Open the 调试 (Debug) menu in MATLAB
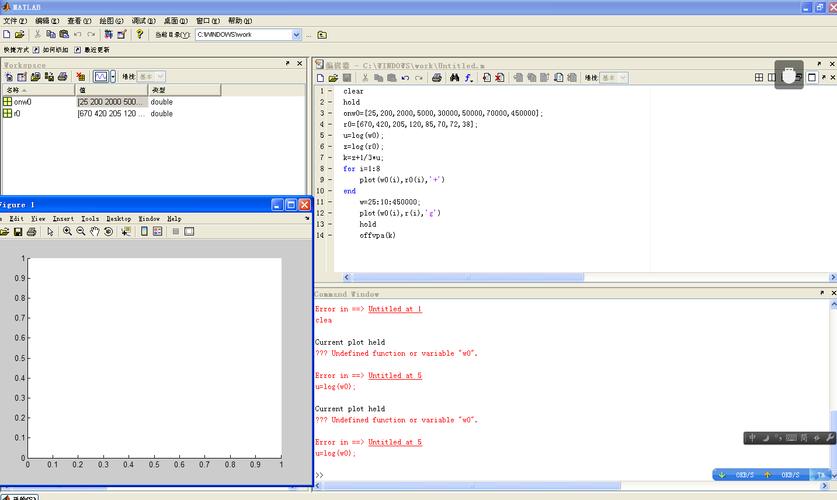837x500 pixels. click(144, 21)
